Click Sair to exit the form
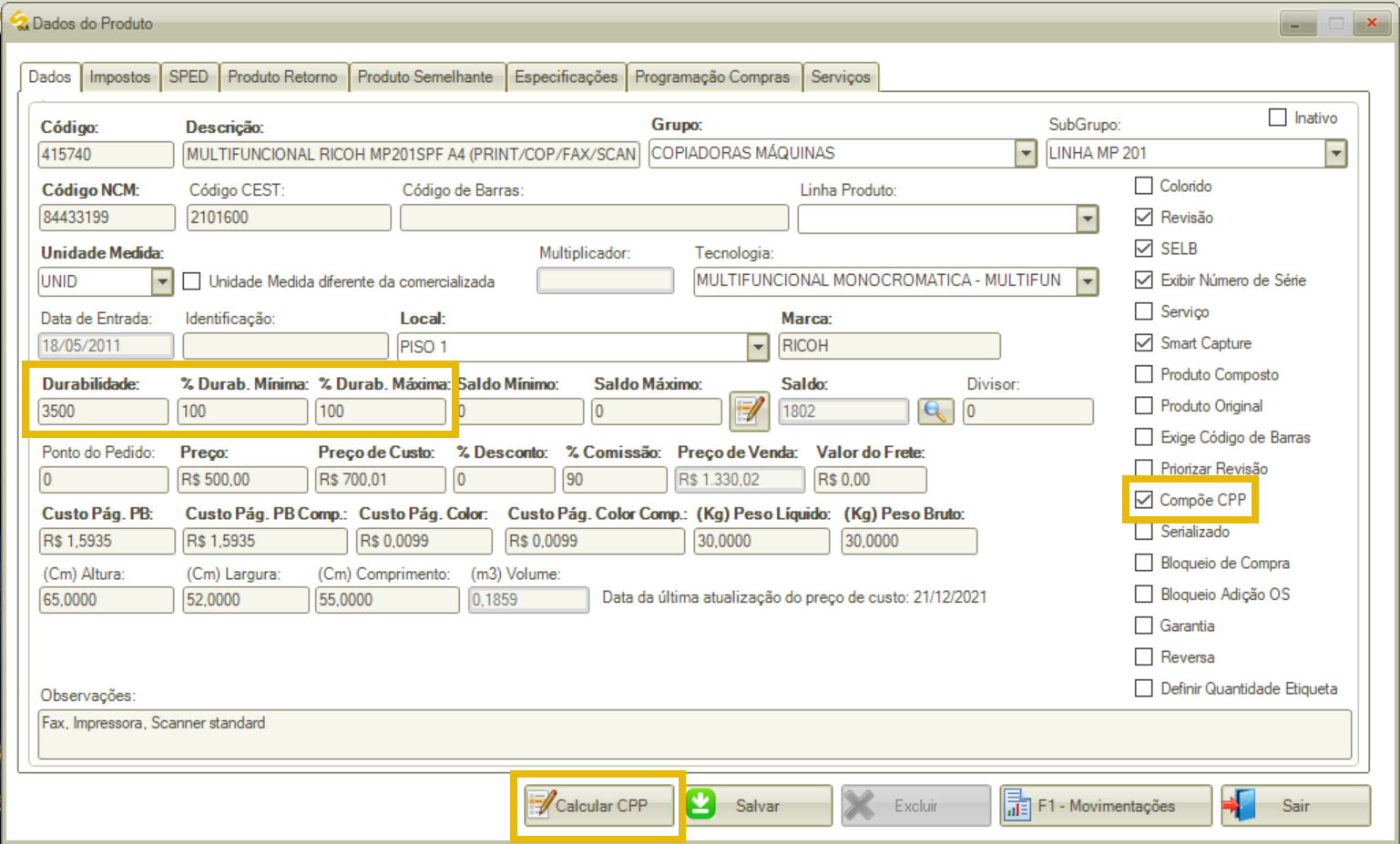Image resolution: width=1400 pixels, height=844 pixels. coord(1295,806)
